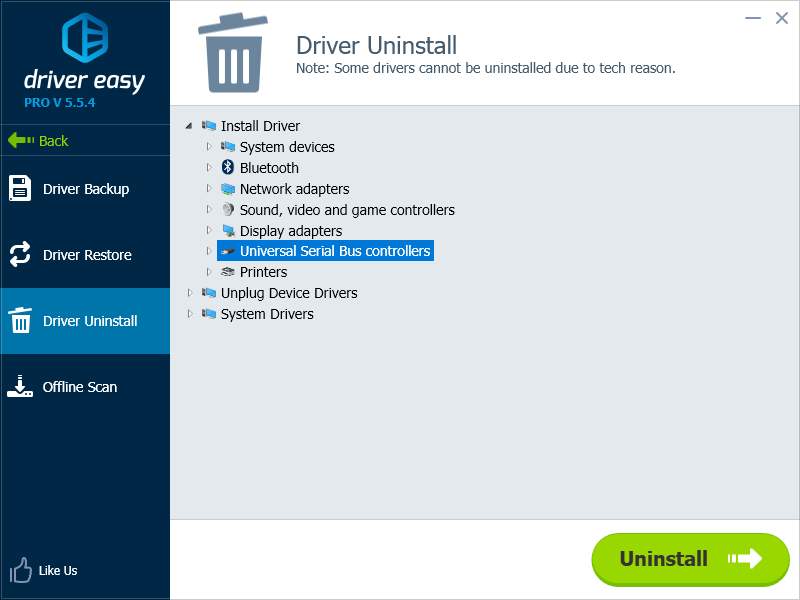Click the Driver Backup sidebar icon
Screen dimensions: 800x600
coord(20,188)
